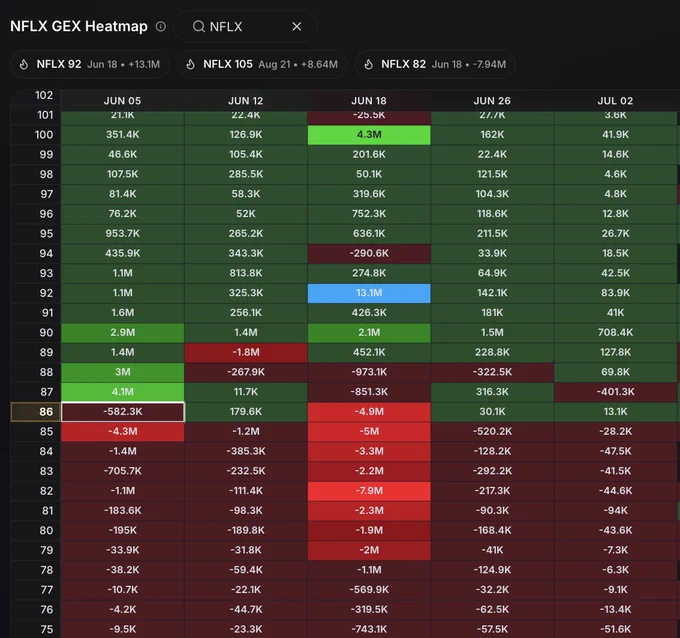Clear the NFLX search with X icon
Viewport: 680px width, 638px height.
pos(297,26)
